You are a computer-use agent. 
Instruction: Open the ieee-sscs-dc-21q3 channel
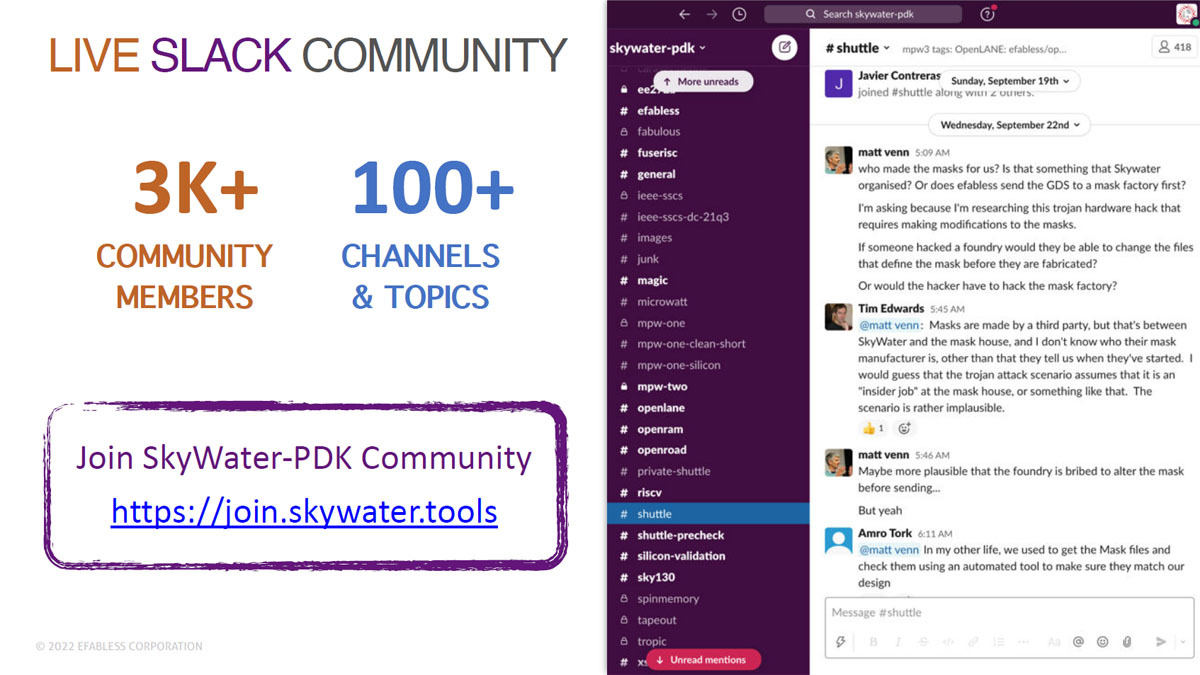click(x=682, y=217)
